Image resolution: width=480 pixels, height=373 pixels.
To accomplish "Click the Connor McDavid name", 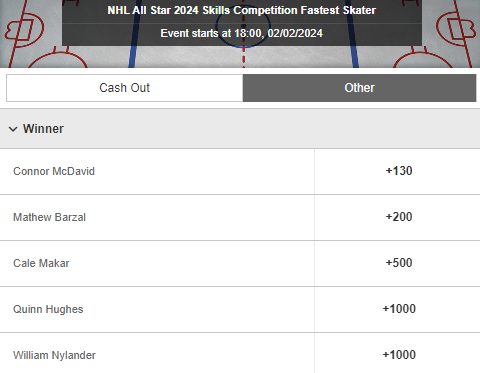I will tap(54, 171).
